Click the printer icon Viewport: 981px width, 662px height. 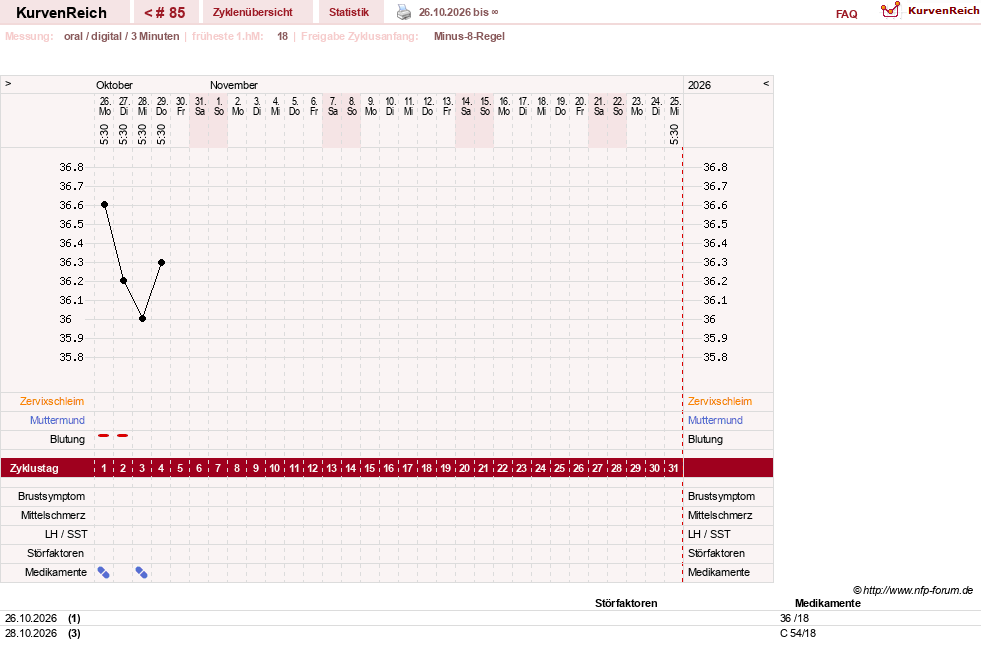click(404, 13)
